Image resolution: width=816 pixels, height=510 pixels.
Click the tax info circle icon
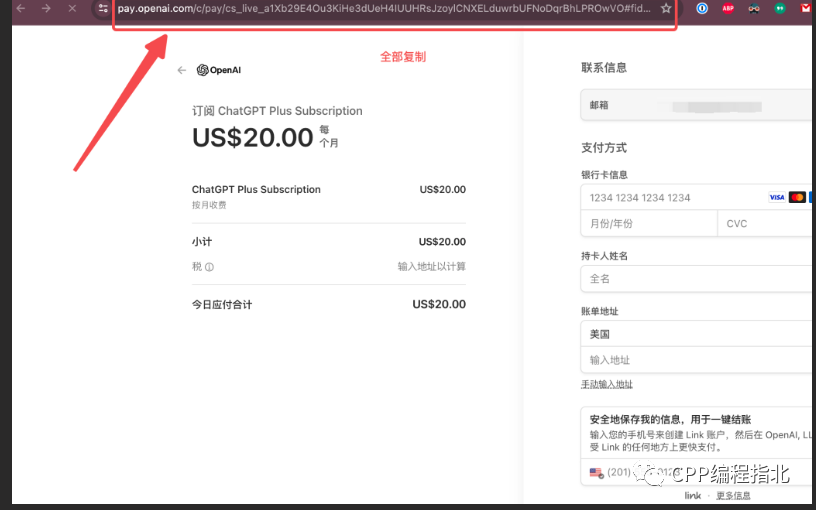click(x=209, y=267)
